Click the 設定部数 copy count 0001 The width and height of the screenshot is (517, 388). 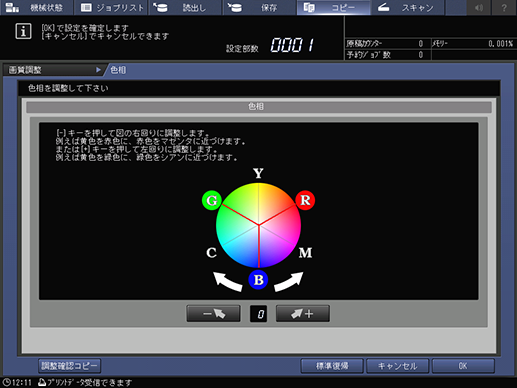[x=292, y=45]
